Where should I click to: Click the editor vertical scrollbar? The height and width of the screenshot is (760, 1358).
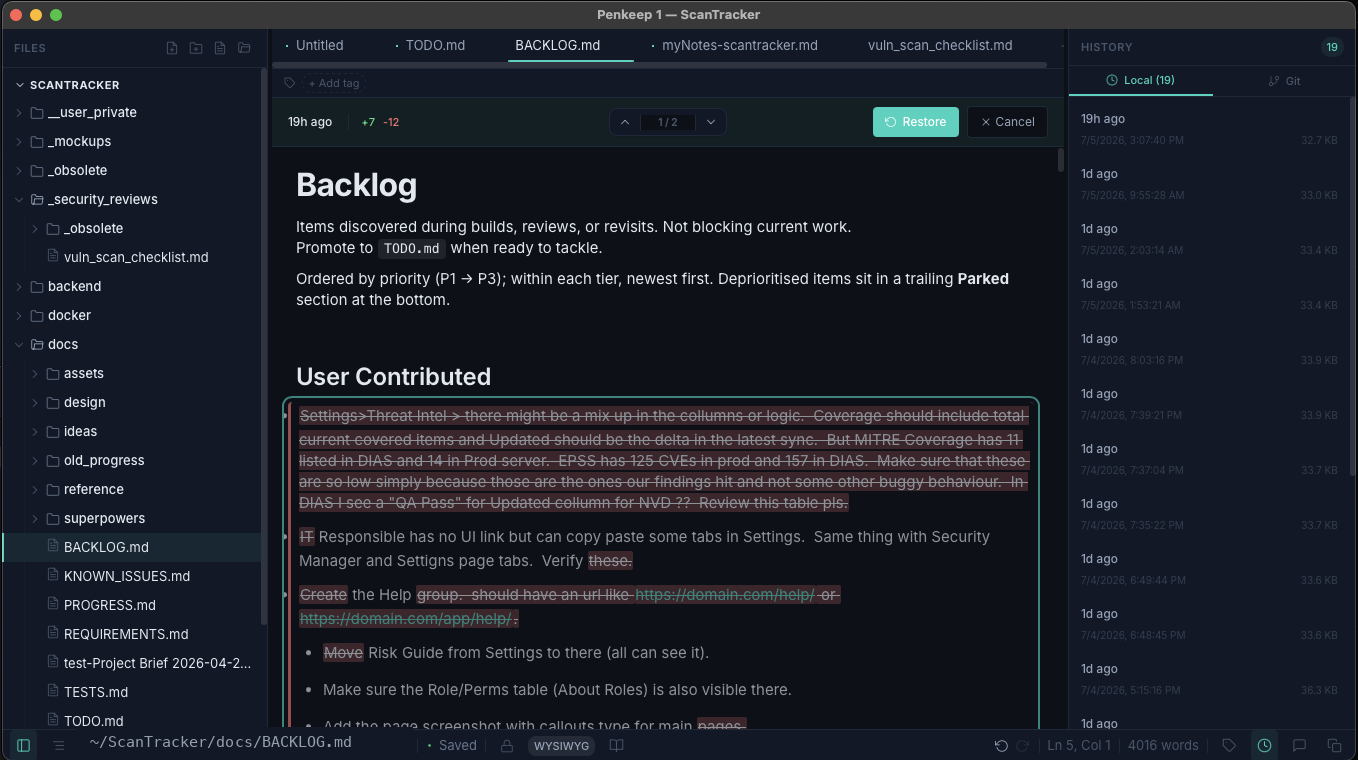[1061, 160]
